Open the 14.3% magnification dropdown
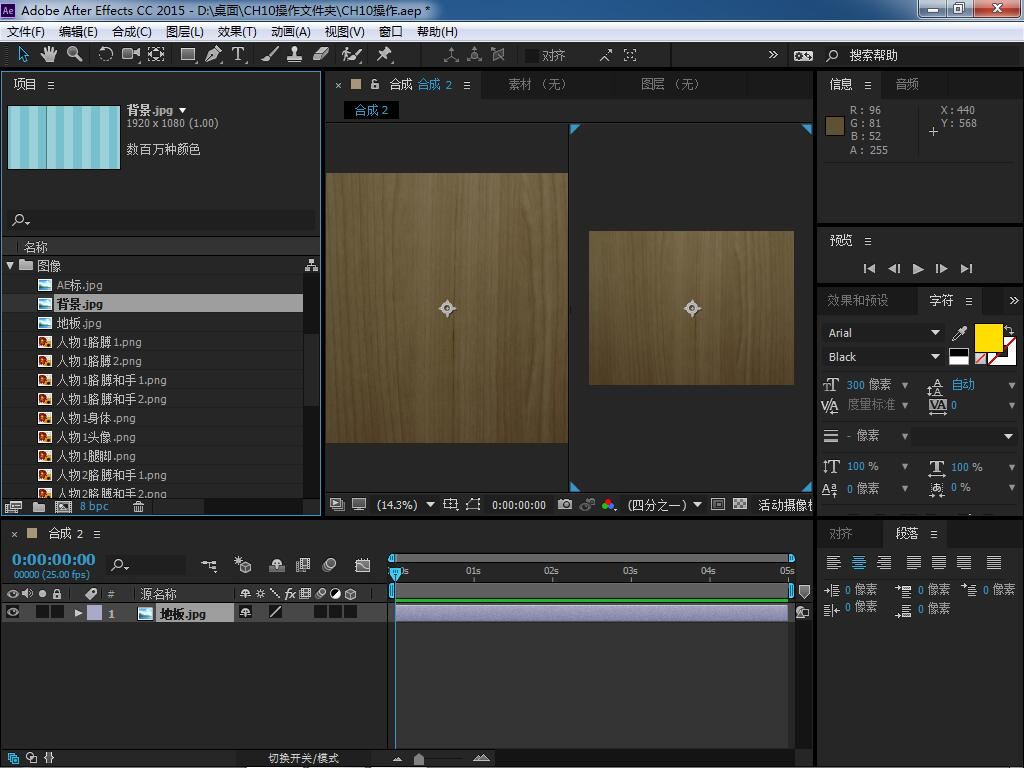Viewport: 1024px width, 768px height. coord(431,505)
